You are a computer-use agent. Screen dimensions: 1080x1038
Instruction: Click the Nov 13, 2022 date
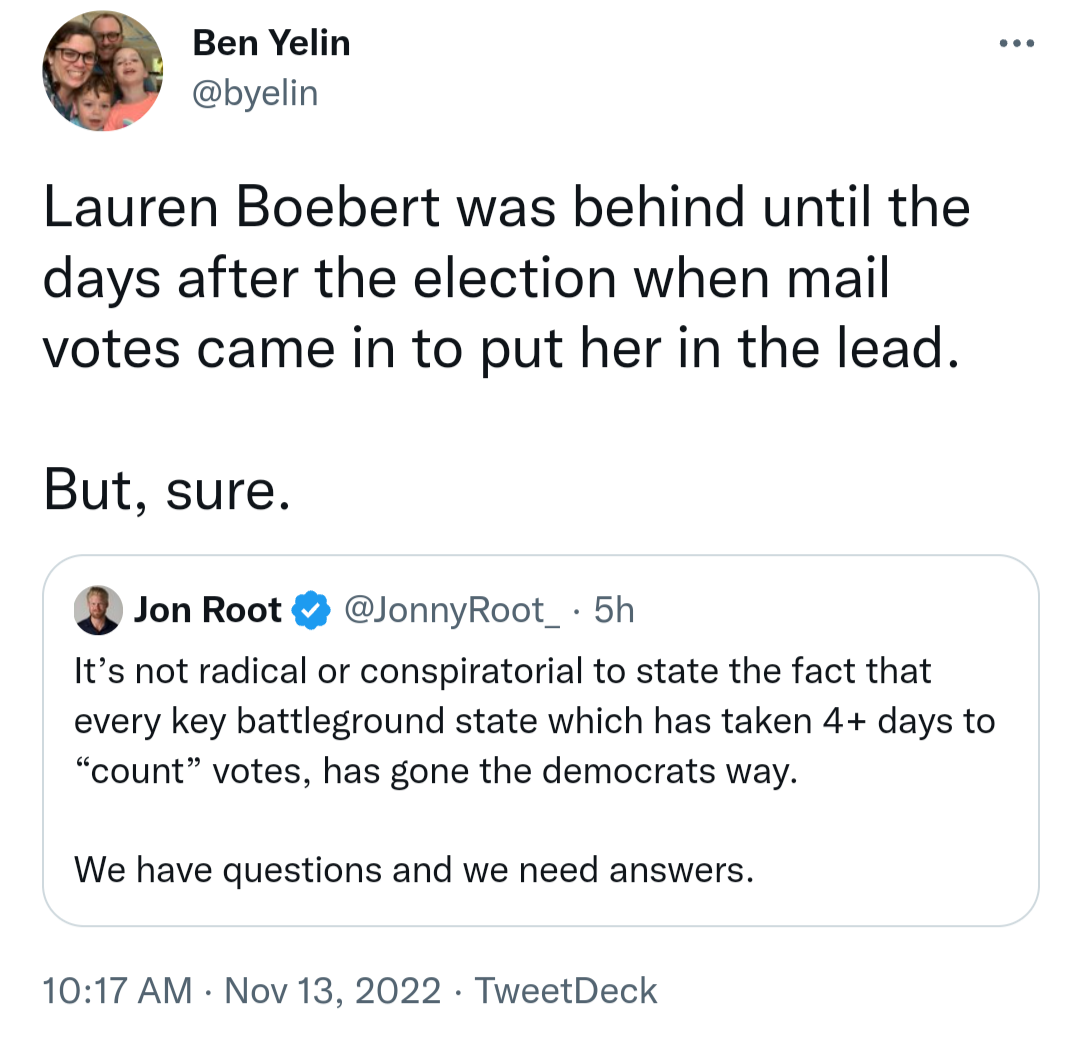(x=333, y=990)
